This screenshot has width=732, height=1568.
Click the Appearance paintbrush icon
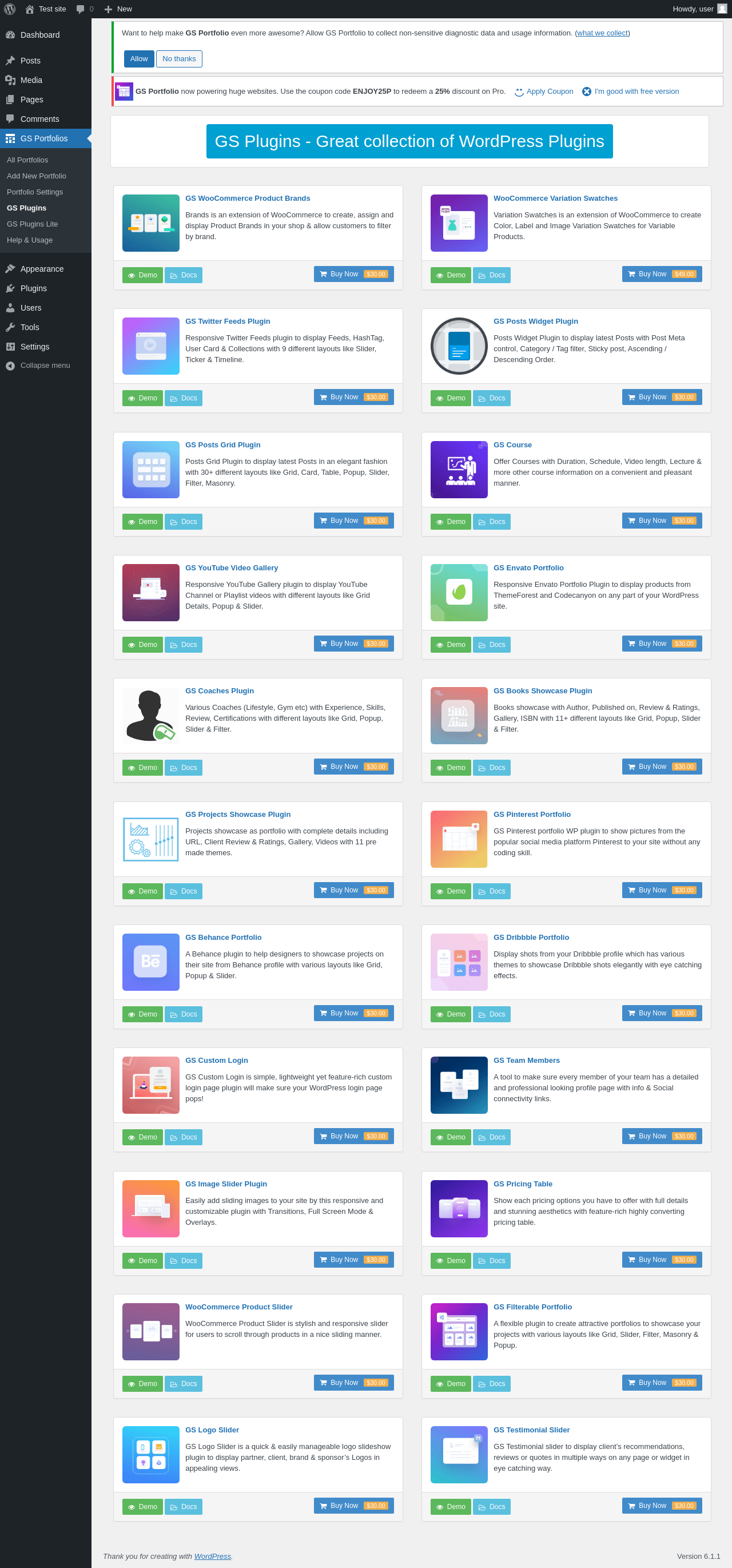coord(10,268)
